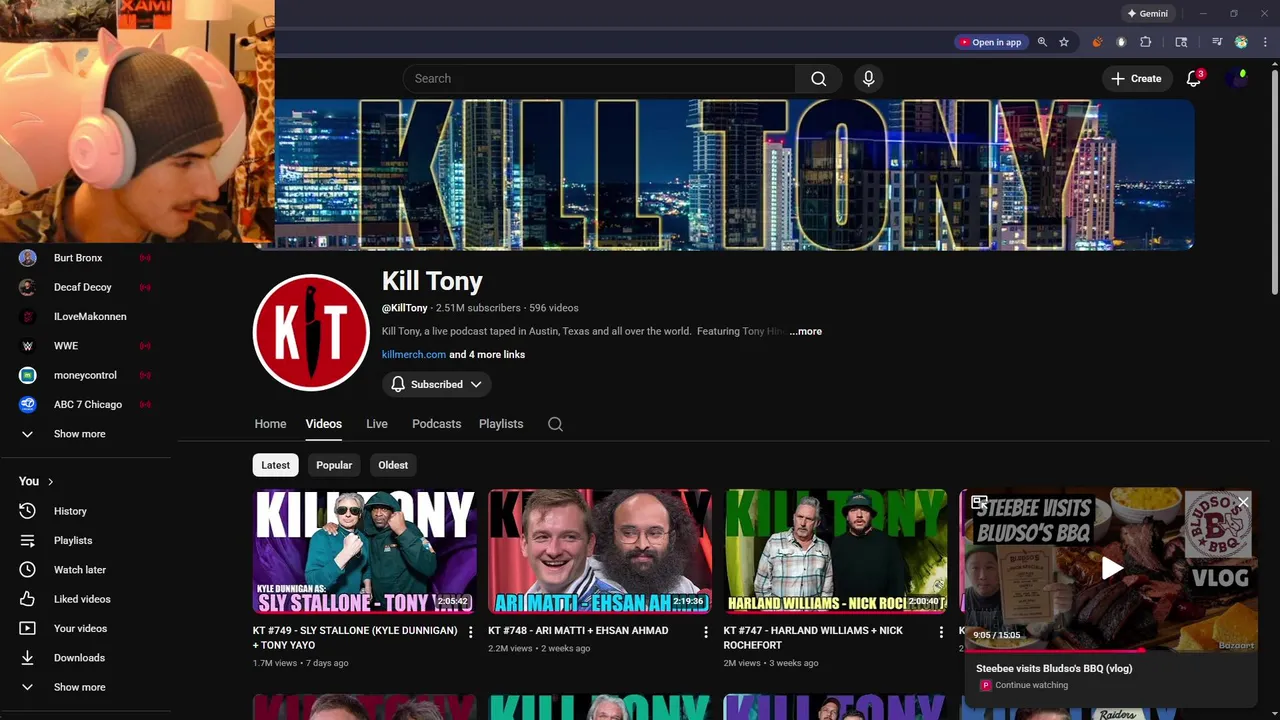1280x720 pixels.
Task: Select the Videos channel tab
Action: point(324,424)
